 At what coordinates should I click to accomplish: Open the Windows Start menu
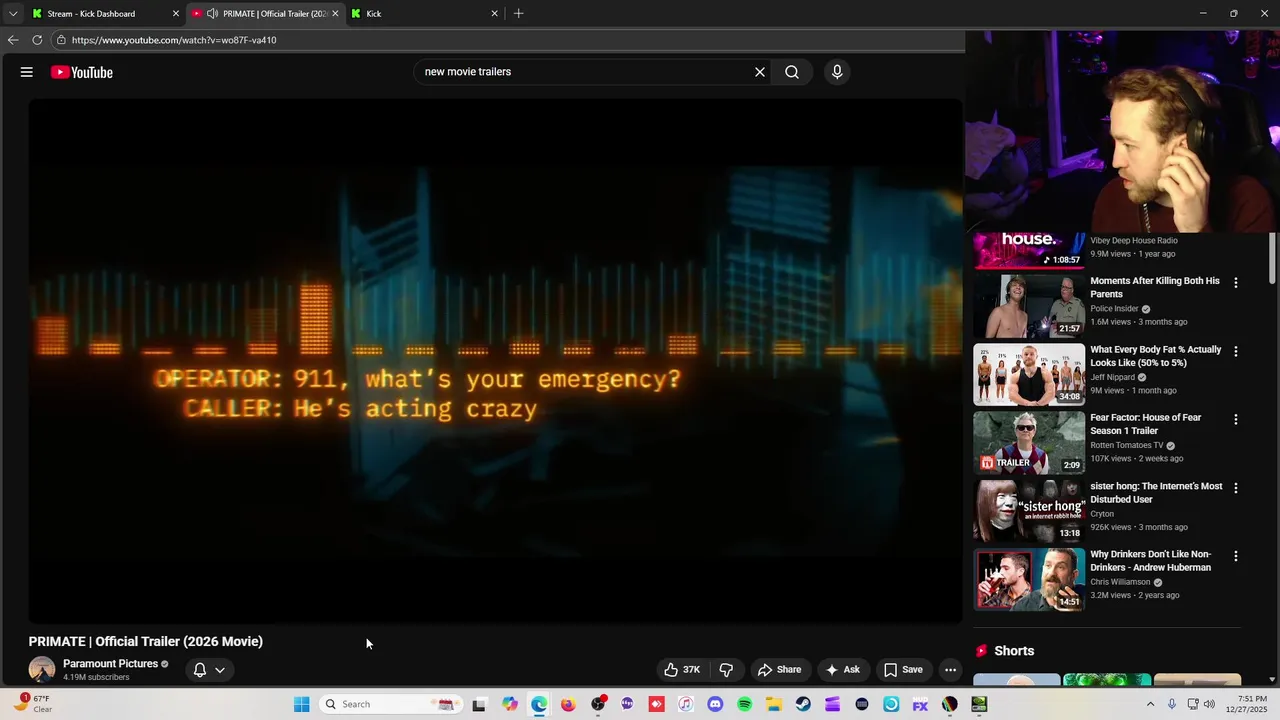301,704
